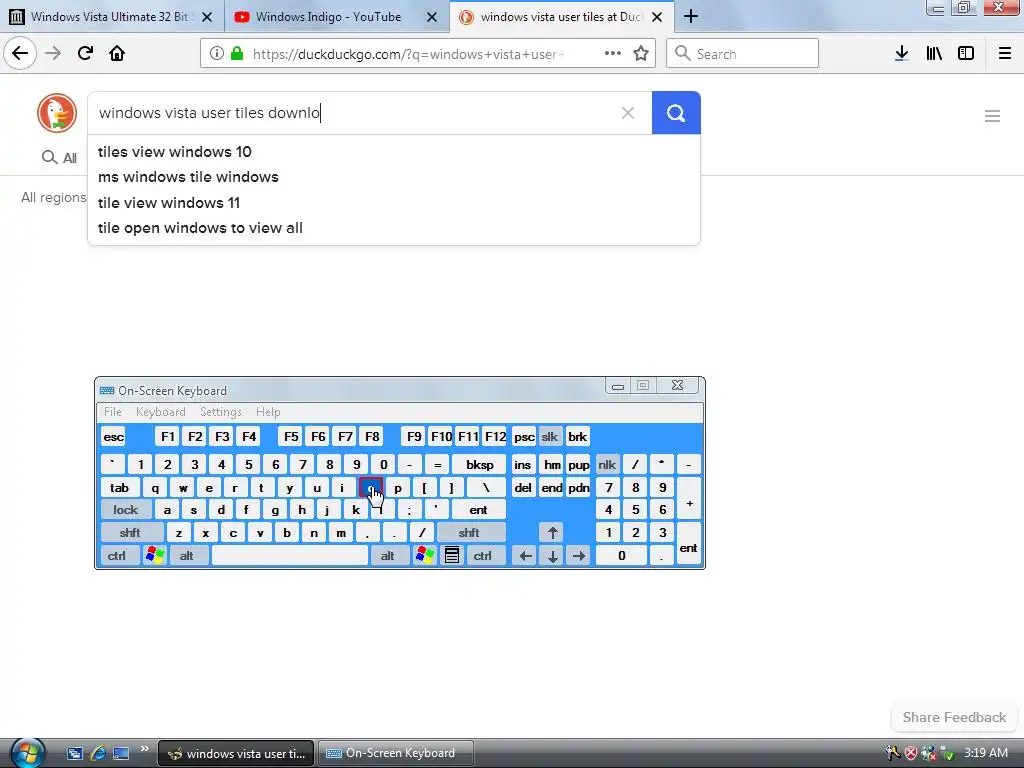Open the Settings menu in On-Screen Keyboard
The width and height of the screenshot is (1024, 768).
221,412
